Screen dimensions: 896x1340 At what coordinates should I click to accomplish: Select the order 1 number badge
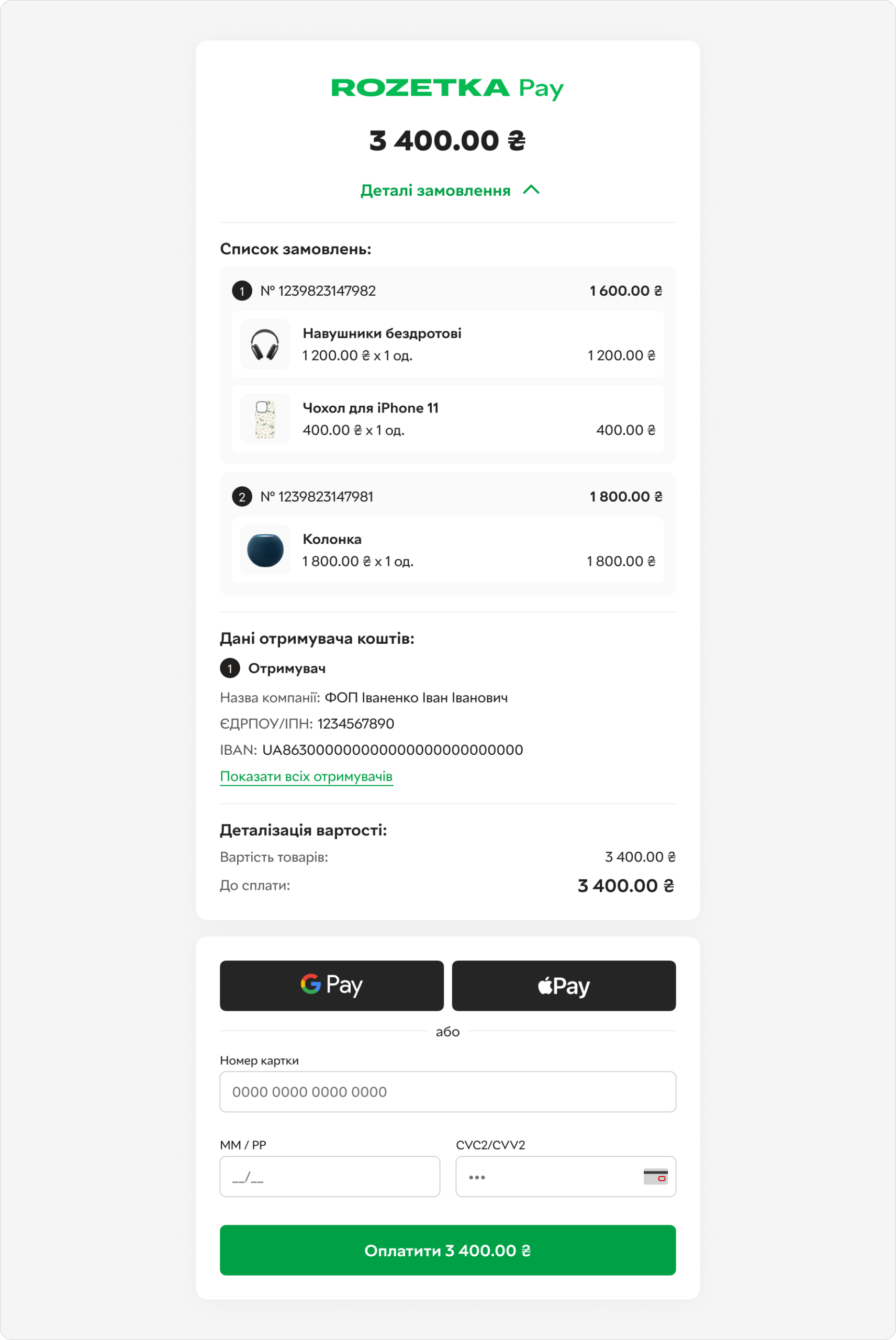click(x=242, y=291)
